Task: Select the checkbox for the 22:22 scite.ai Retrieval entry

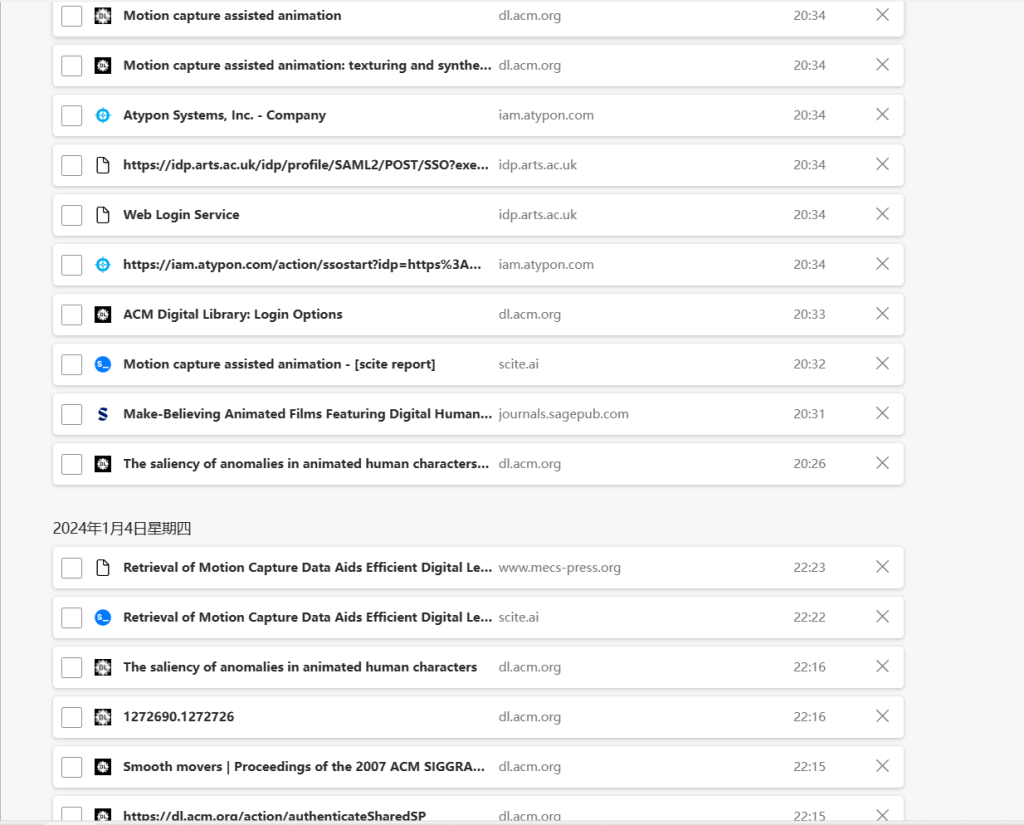Action: click(x=72, y=617)
